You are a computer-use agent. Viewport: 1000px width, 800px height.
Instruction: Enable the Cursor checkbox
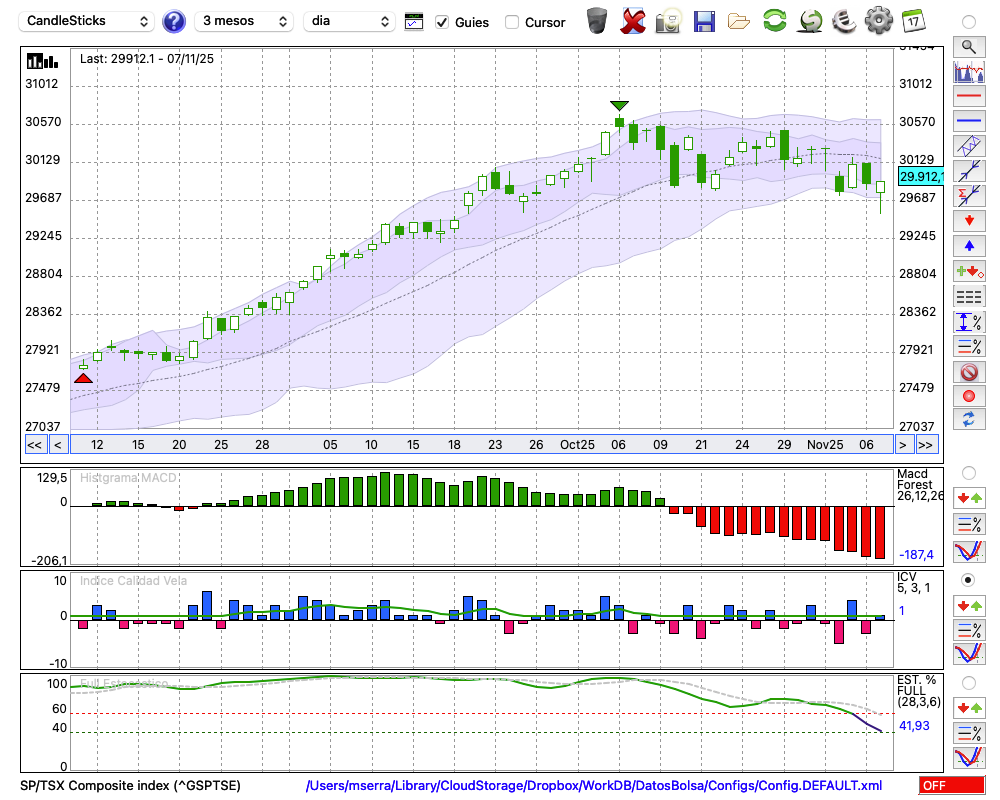[x=512, y=22]
